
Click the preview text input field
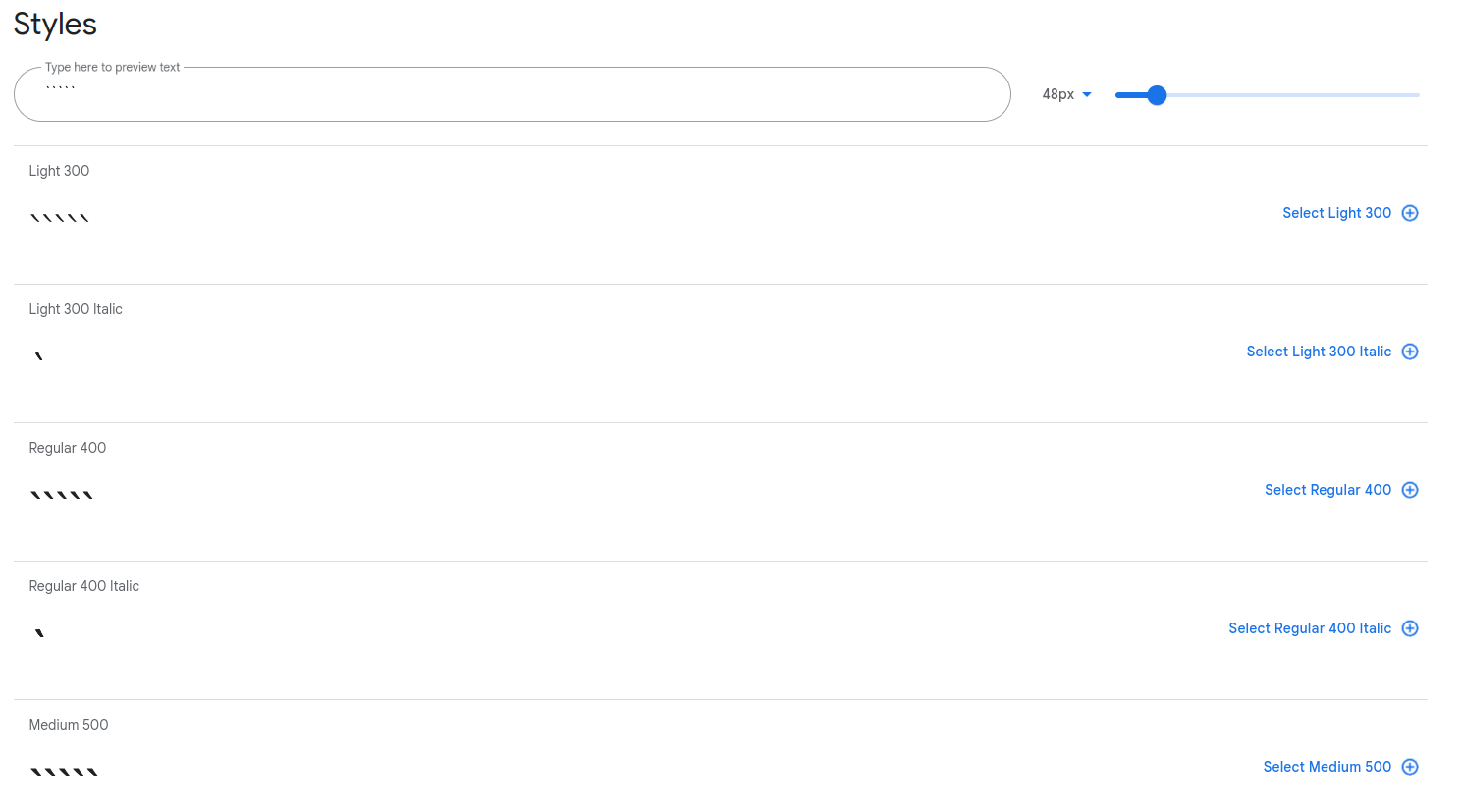[x=511, y=94]
